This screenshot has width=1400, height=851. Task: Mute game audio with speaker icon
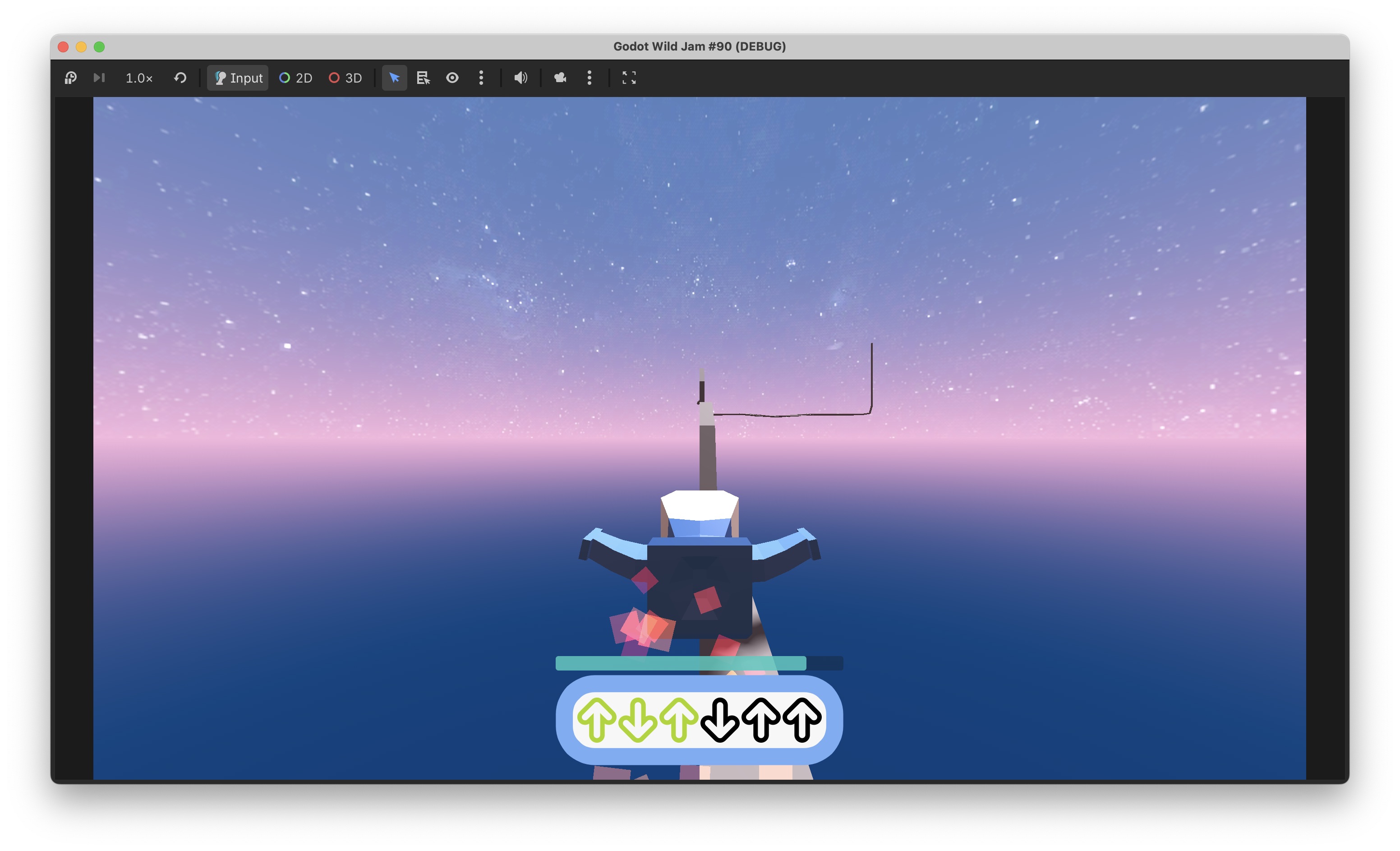(520, 78)
